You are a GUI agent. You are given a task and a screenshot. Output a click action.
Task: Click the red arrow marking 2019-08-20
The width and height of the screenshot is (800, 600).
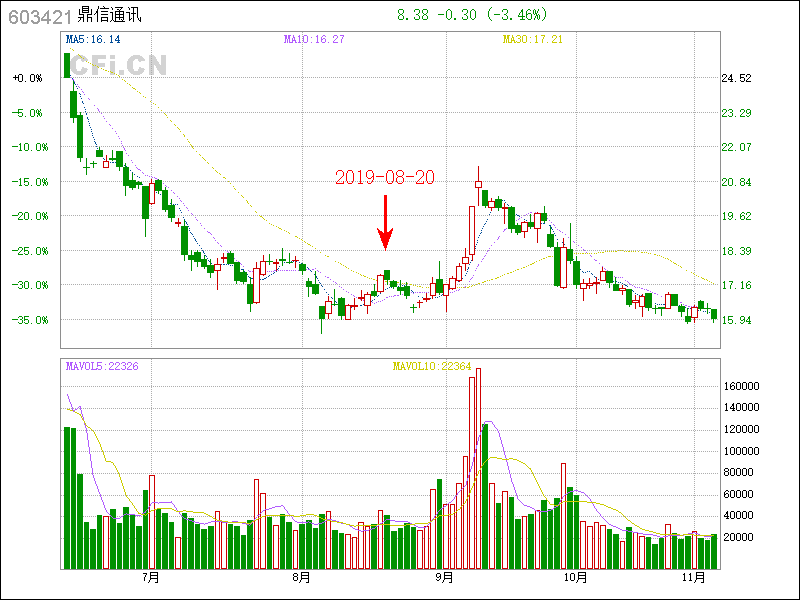click(x=385, y=223)
